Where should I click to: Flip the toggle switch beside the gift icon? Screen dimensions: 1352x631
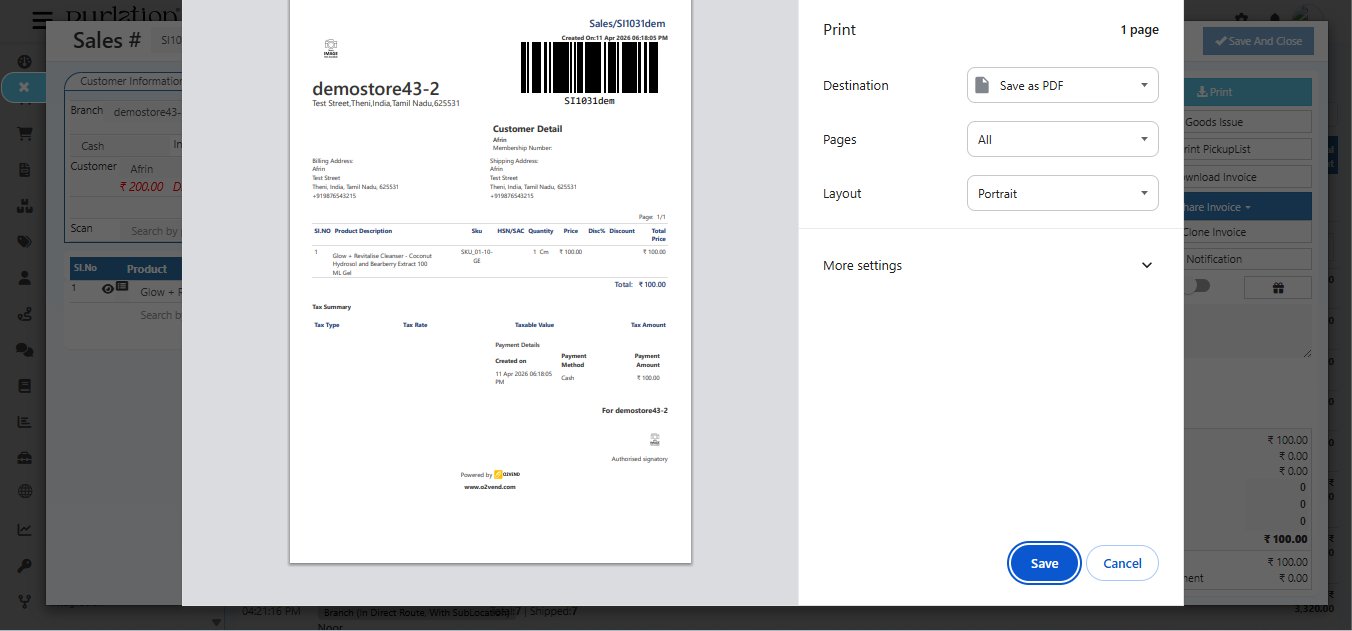[1201, 287]
